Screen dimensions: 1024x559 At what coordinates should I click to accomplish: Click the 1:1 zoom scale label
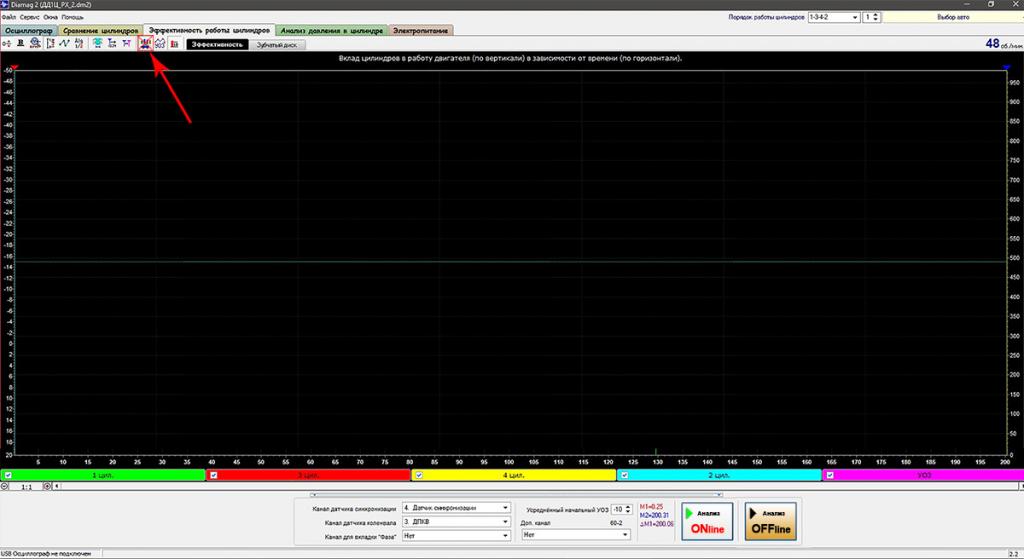[x=27, y=487]
